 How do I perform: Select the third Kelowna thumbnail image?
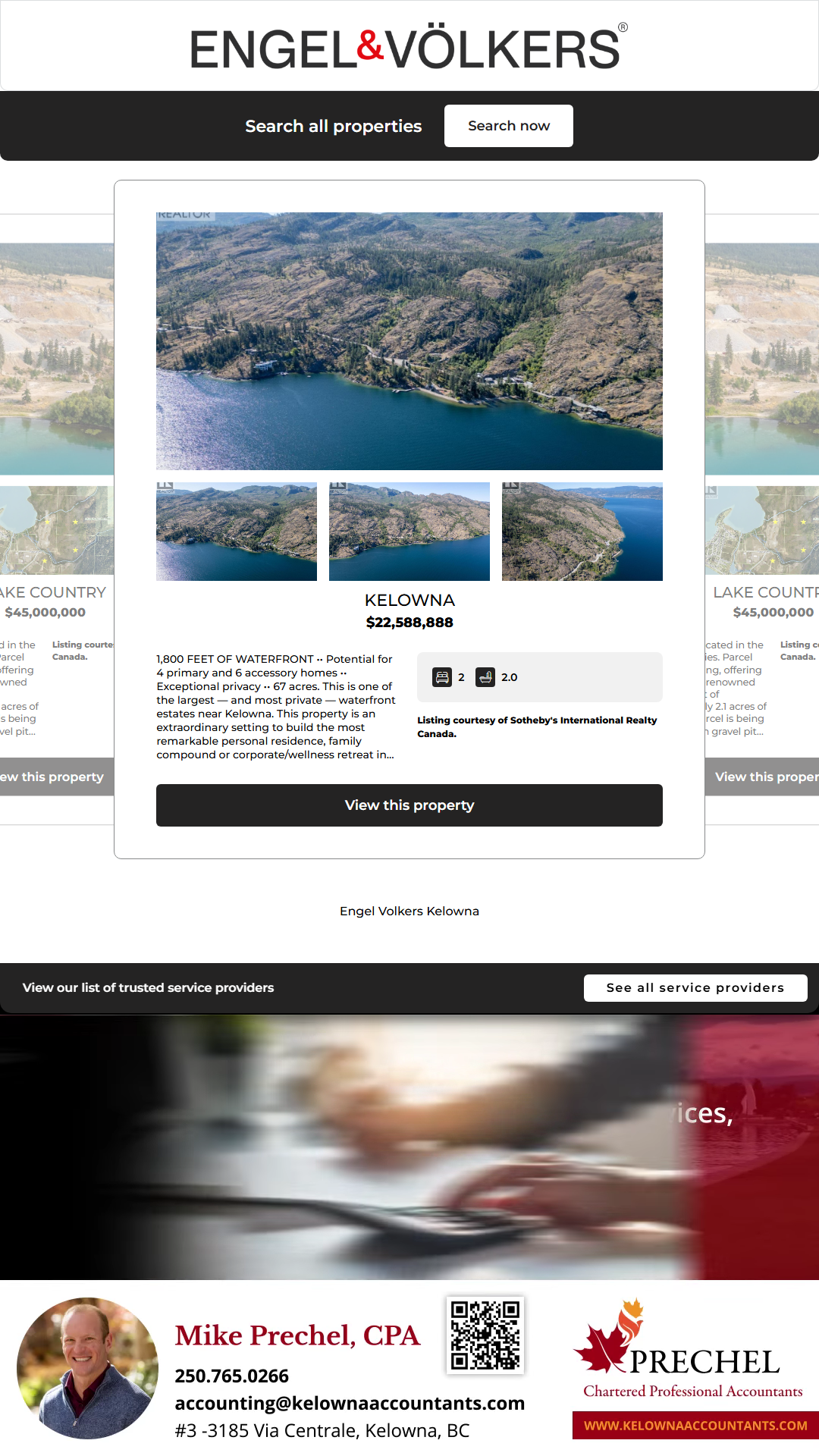(x=582, y=532)
